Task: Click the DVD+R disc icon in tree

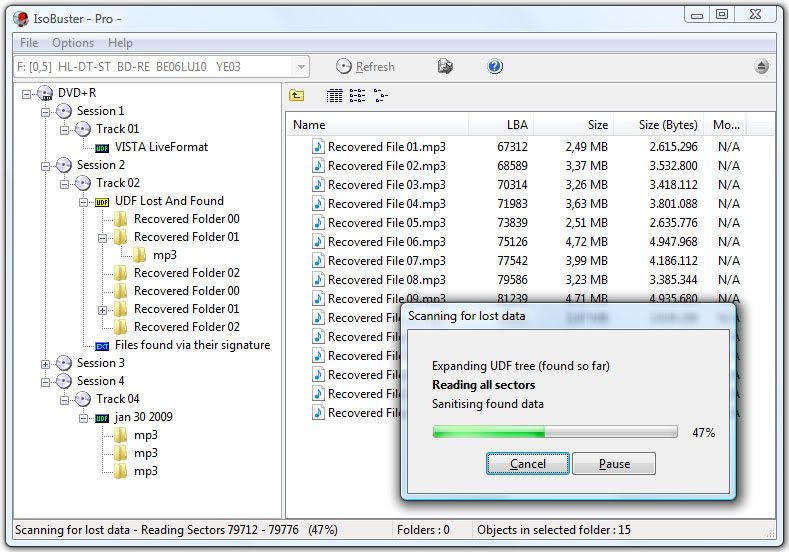Action: point(46,93)
